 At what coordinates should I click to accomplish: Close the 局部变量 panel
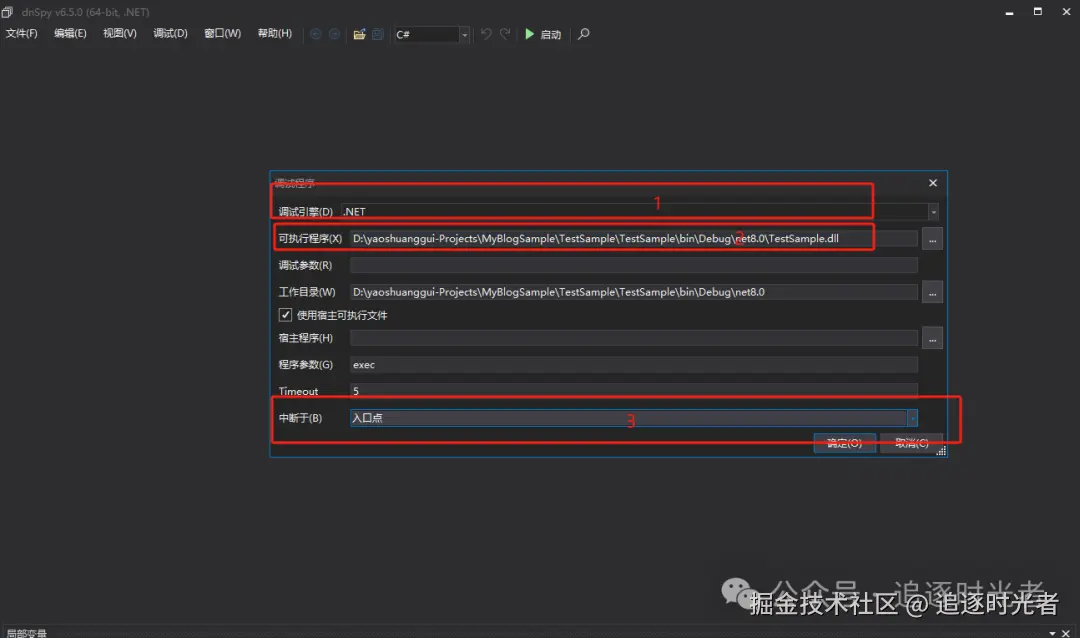pos(1066,632)
